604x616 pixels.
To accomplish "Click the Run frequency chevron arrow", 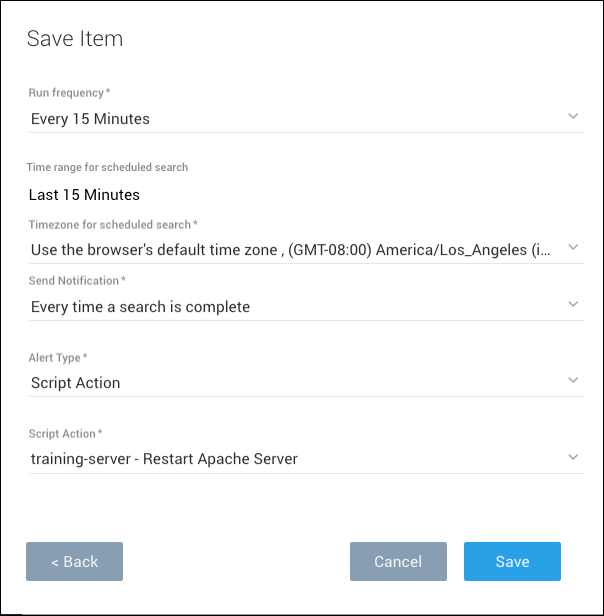I will pos(573,117).
